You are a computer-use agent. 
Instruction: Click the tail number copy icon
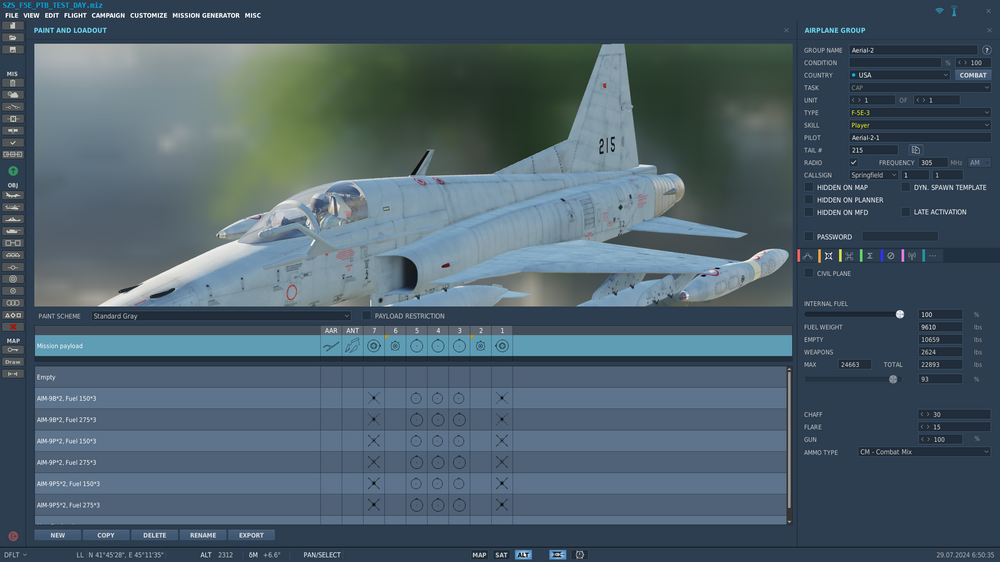915,150
